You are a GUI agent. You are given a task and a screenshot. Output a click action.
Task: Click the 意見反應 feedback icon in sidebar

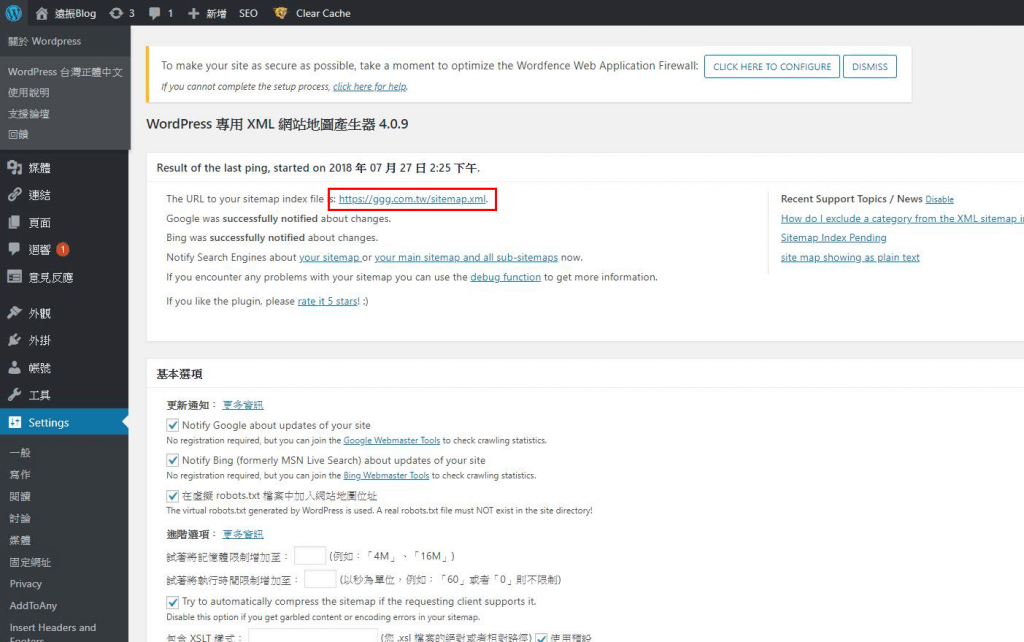(x=14, y=277)
